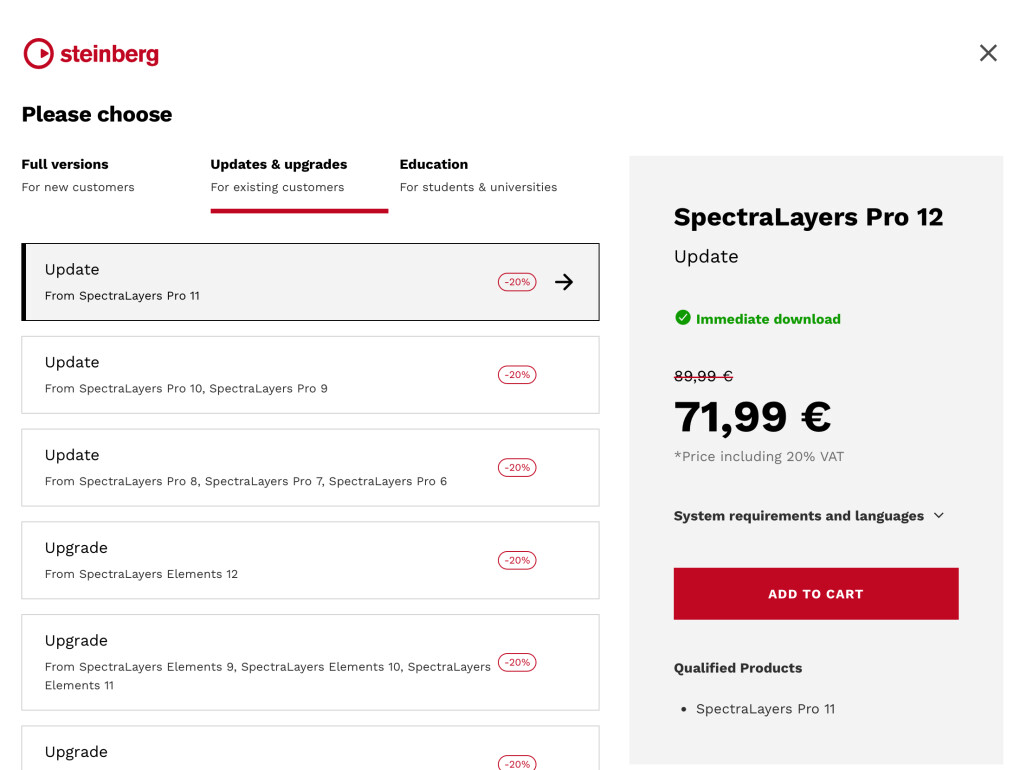The width and height of the screenshot is (1020, 770).
Task: Click the -20% badge on Pro 8 update
Action: [x=517, y=467]
